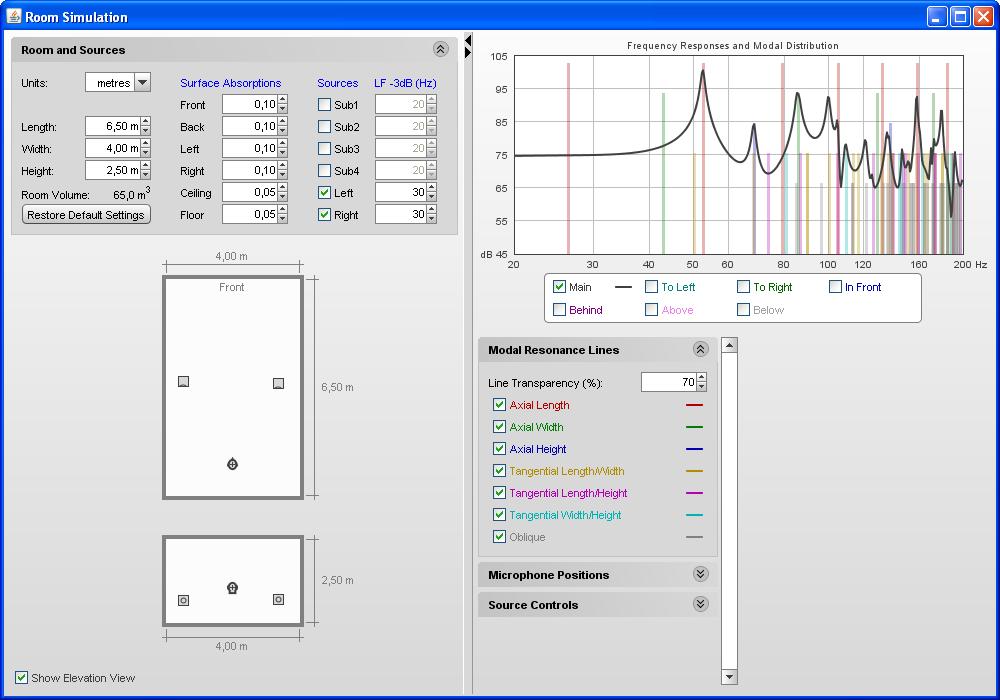Click the Line Transparency input field
The width and height of the screenshot is (1000, 700).
point(667,383)
